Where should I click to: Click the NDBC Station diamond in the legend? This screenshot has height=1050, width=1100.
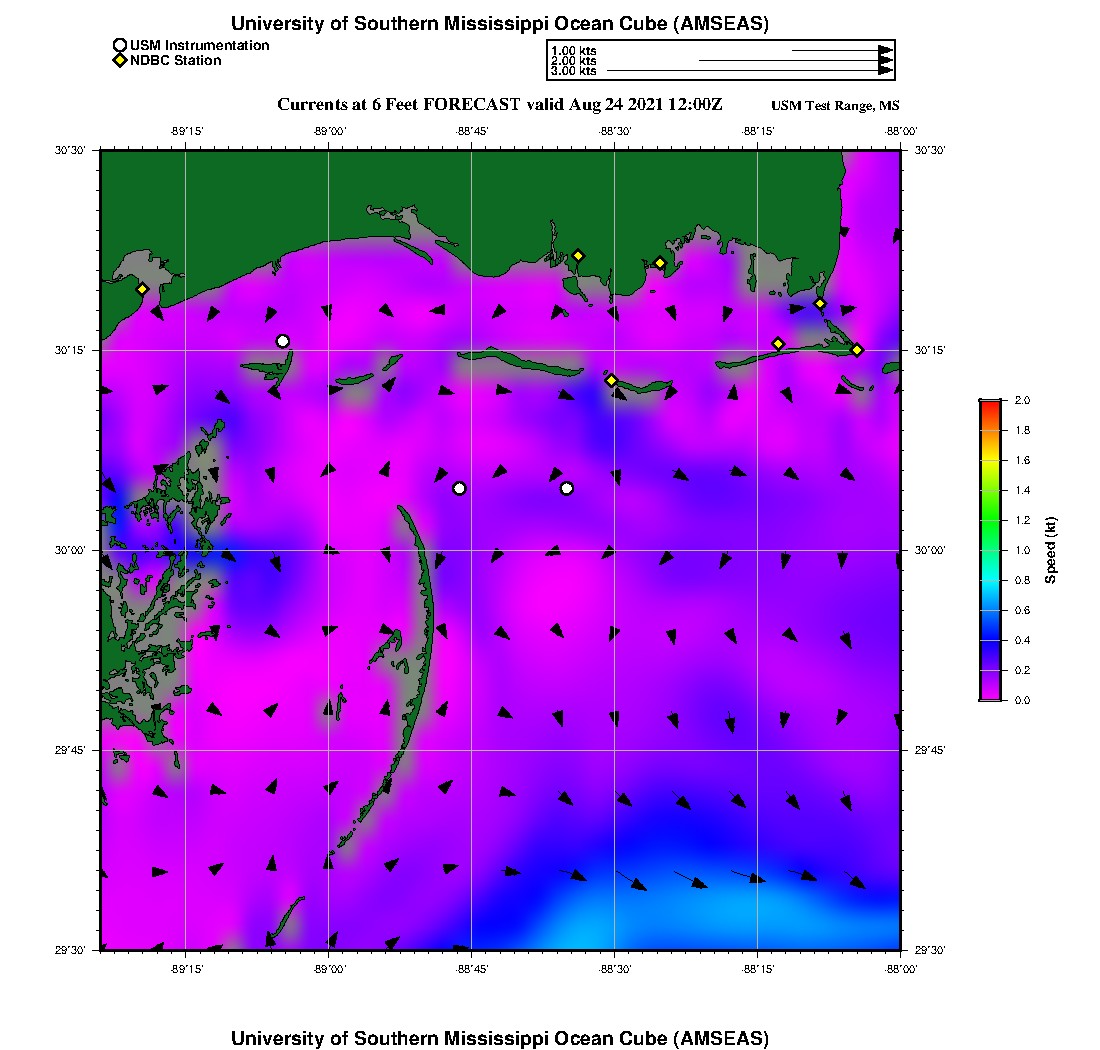pos(120,61)
